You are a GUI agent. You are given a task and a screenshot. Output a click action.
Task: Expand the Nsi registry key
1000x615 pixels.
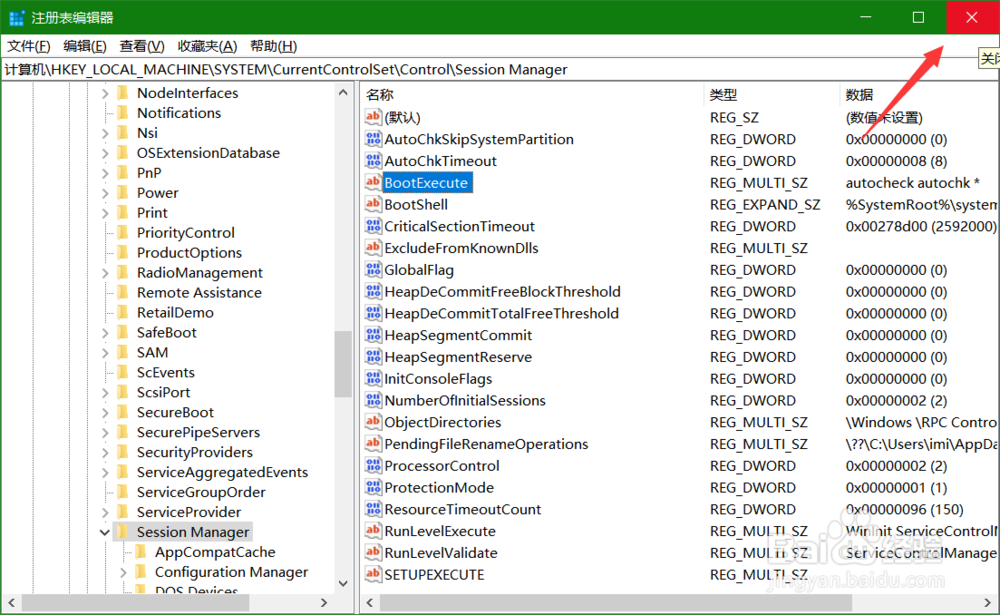pos(105,133)
